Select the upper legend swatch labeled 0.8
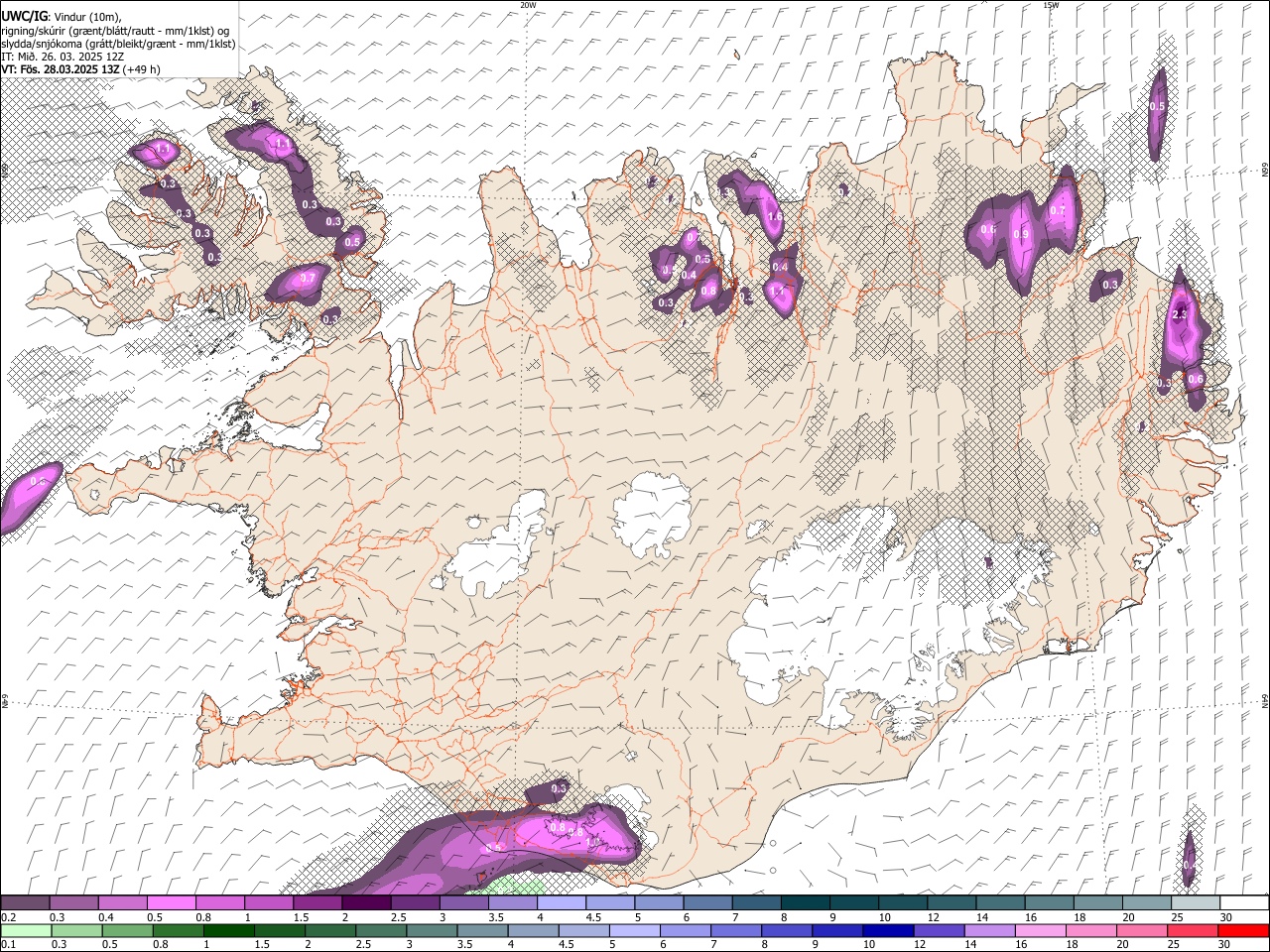Viewport: 1270px width, 952px height. (x=219, y=903)
